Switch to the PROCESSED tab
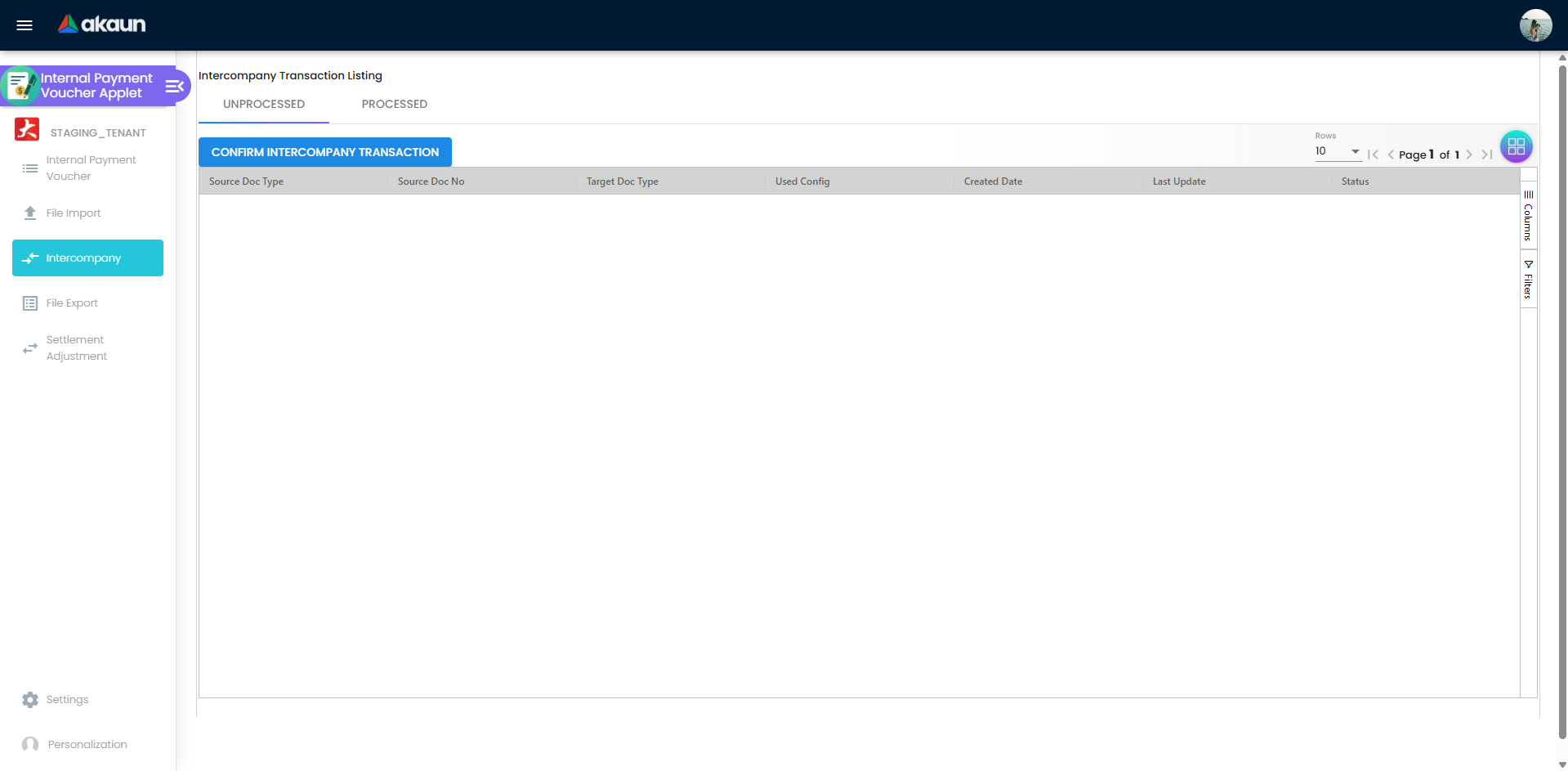This screenshot has width=1568, height=771. 395,104
